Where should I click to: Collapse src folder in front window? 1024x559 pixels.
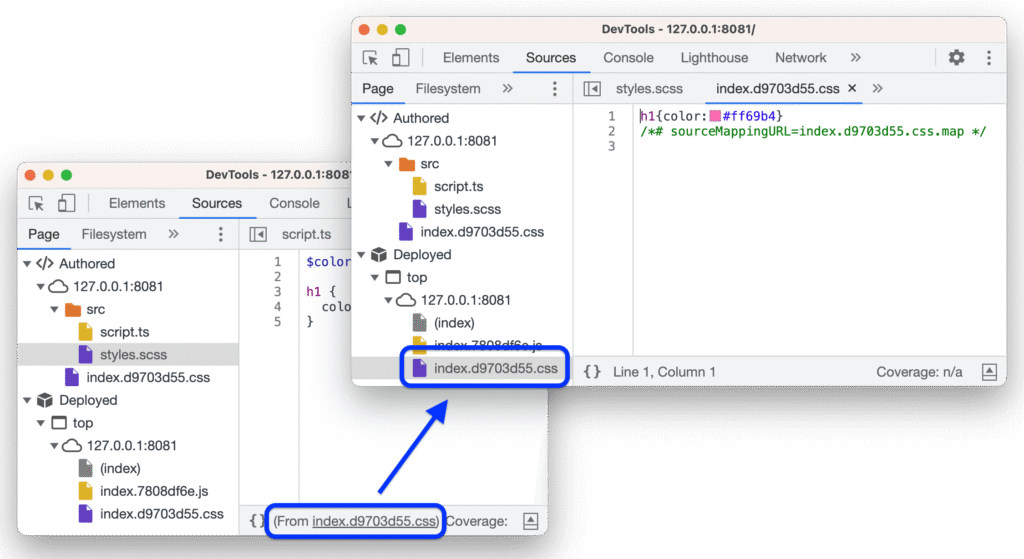[x=389, y=164]
